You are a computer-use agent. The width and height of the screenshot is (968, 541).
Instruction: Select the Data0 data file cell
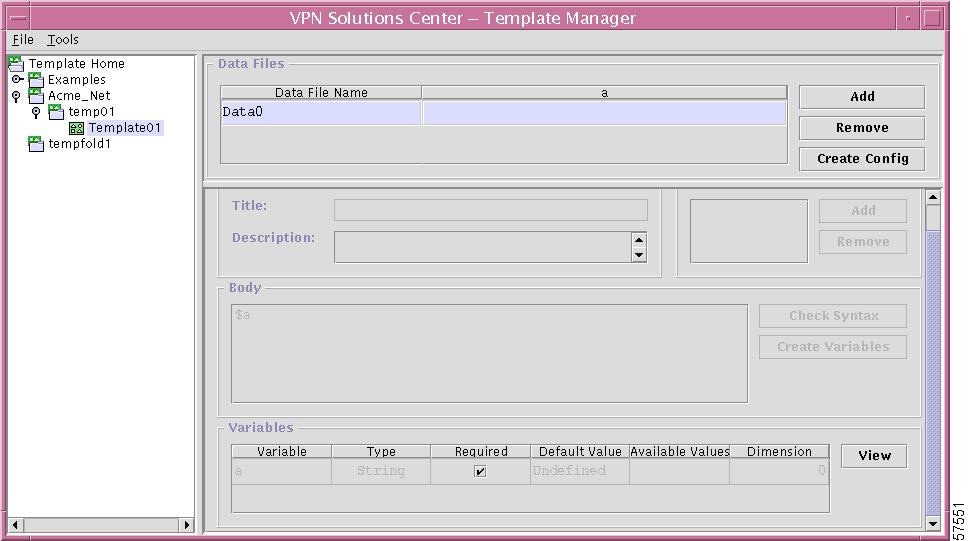click(321, 112)
